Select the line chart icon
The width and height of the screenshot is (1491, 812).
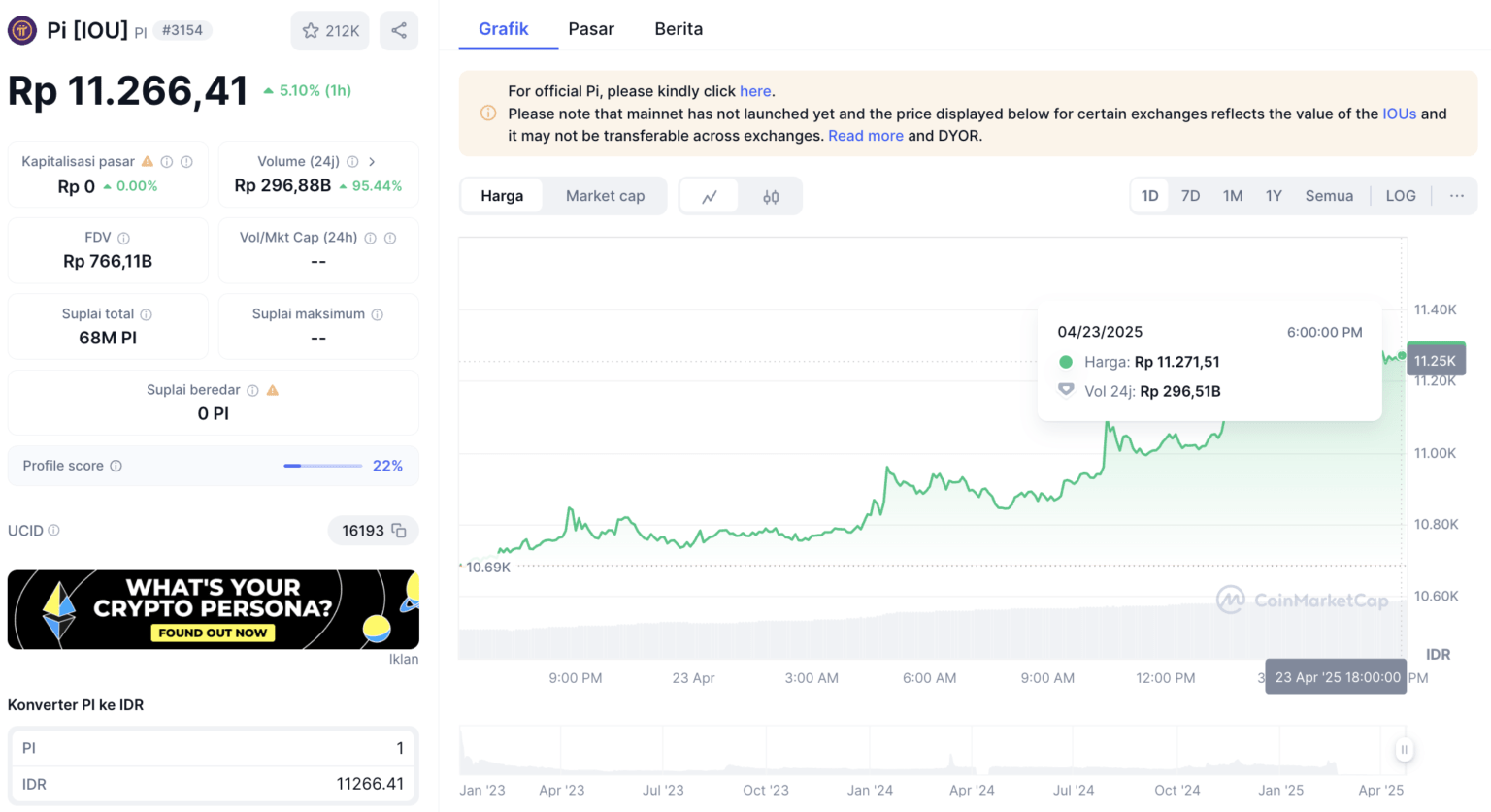(710, 195)
